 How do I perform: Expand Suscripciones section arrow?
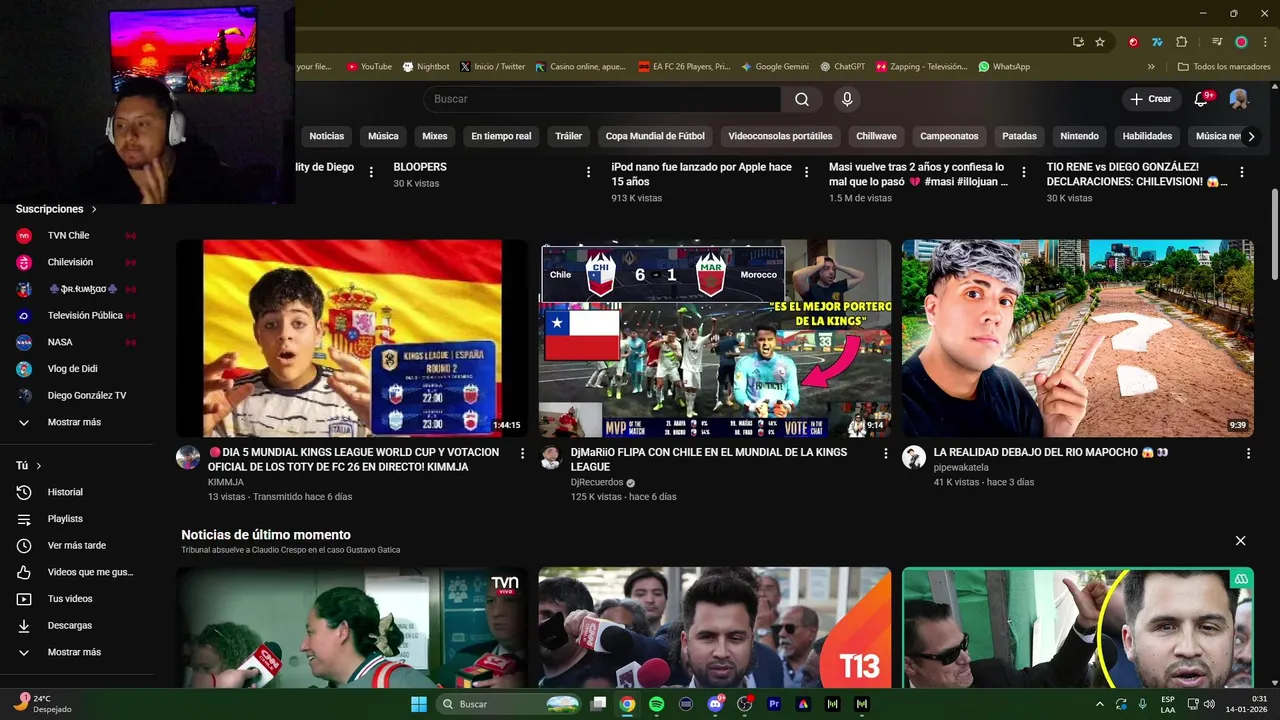pos(94,209)
